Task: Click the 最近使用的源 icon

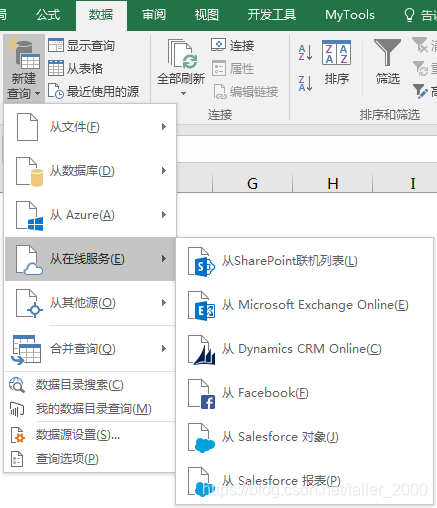Action: tap(56, 91)
